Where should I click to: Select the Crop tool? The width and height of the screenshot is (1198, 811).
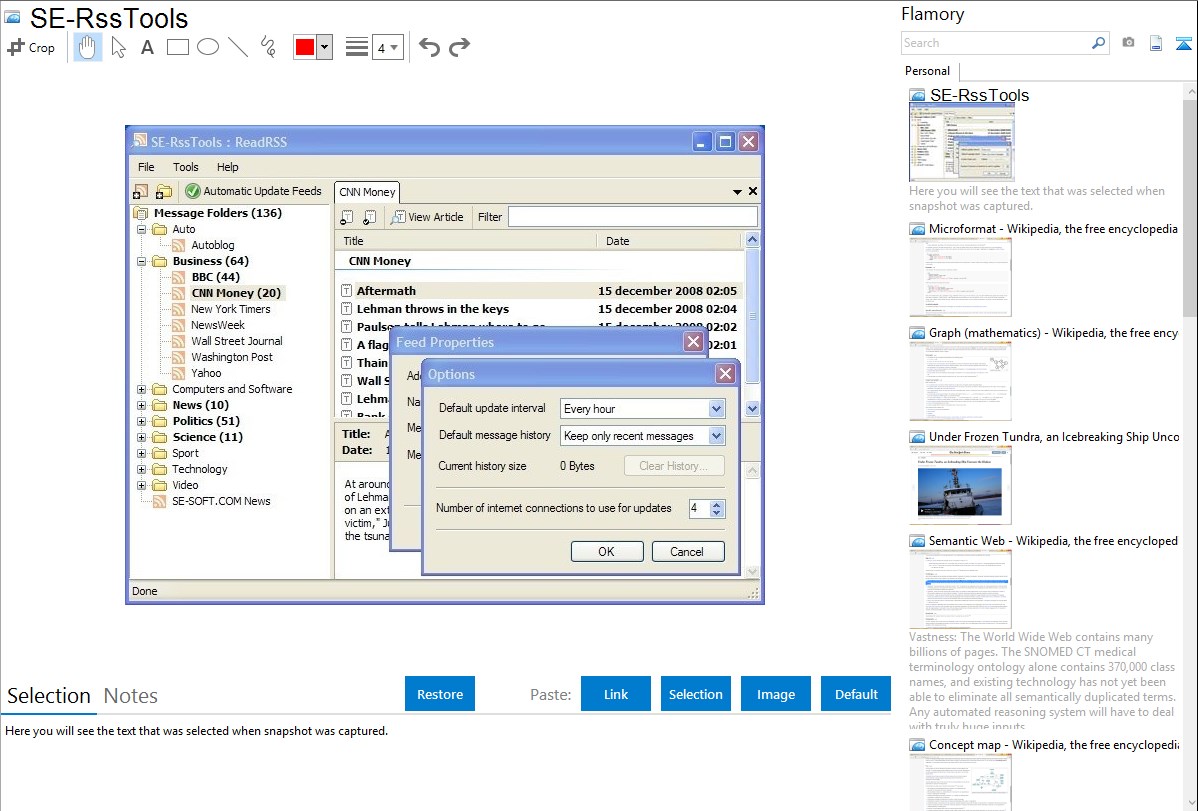(x=31, y=47)
